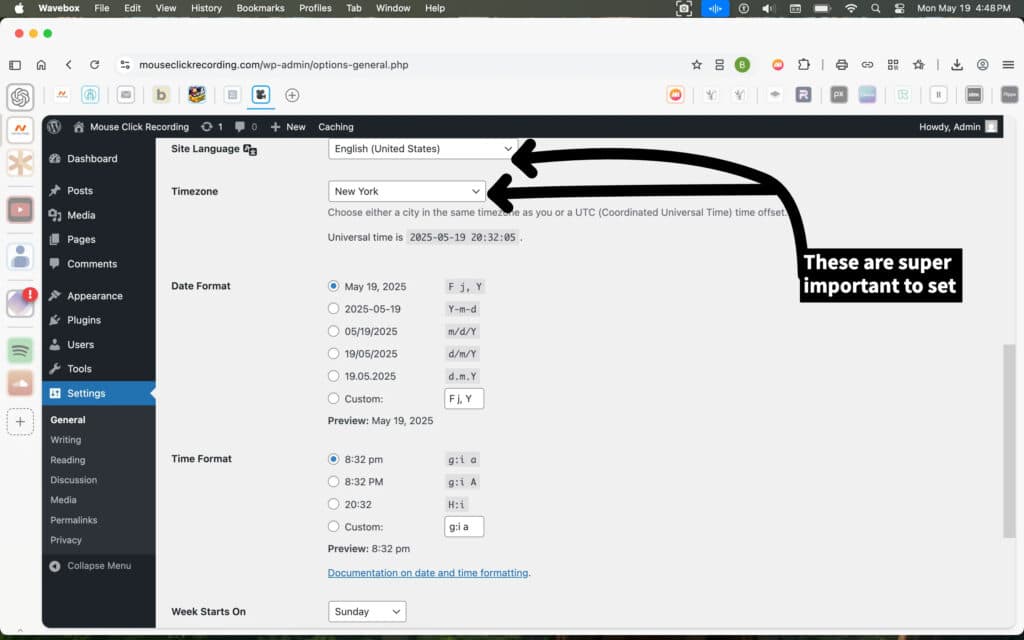Click the custom time format text field
The height and width of the screenshot is (640, 1024).
(464, 527)
